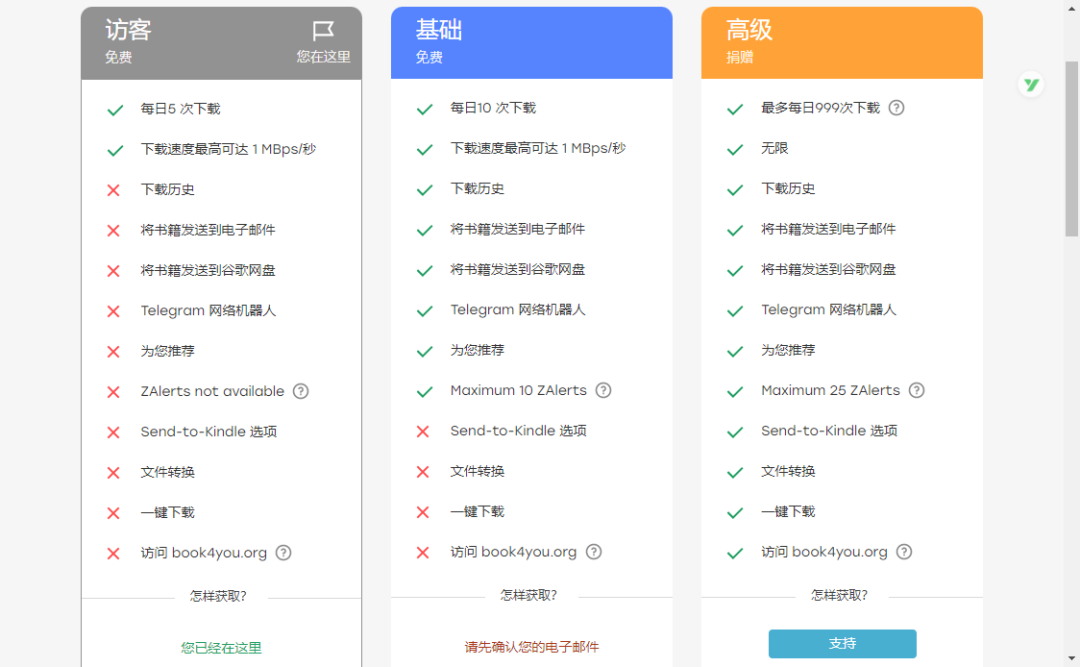The height and width of the screenshot is (667, 1080).
Task: Click the red cross beside 访客 下载历史
Action: point(114,190)
